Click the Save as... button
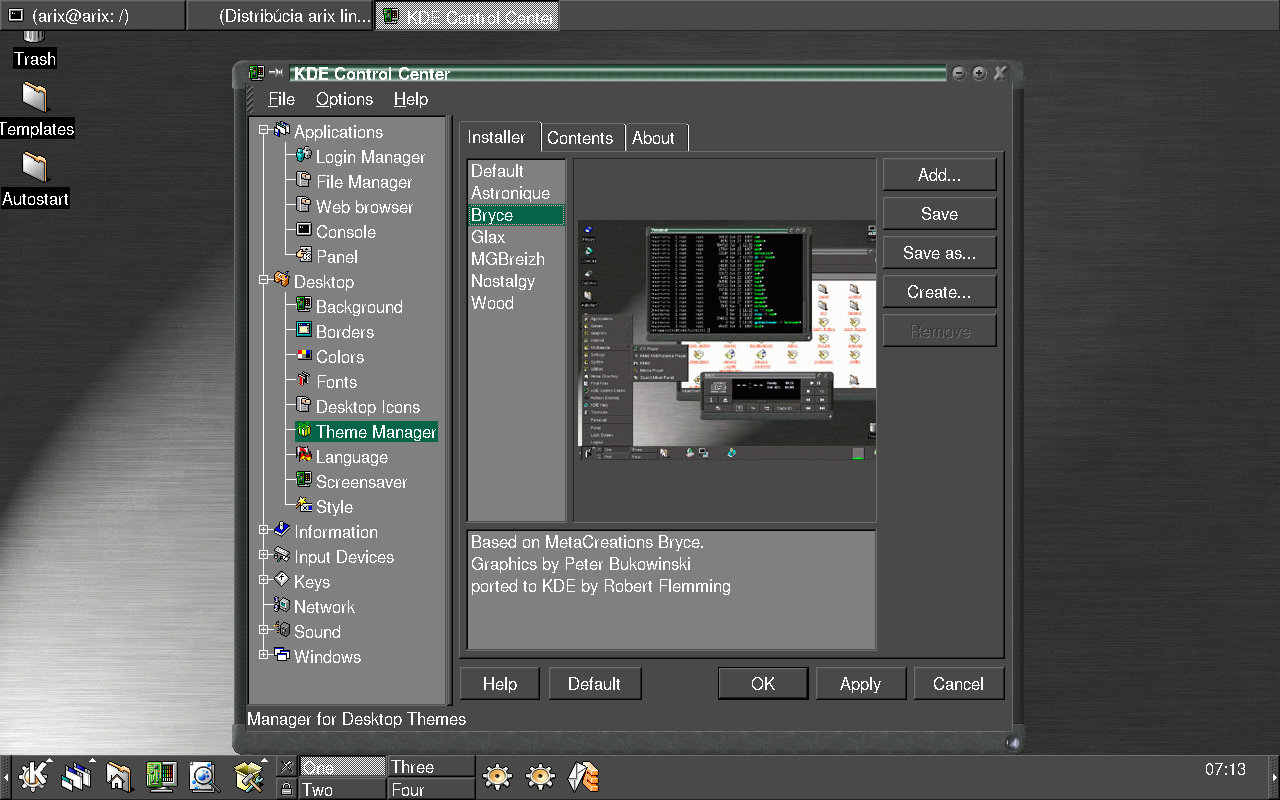 tap(939, 252)
